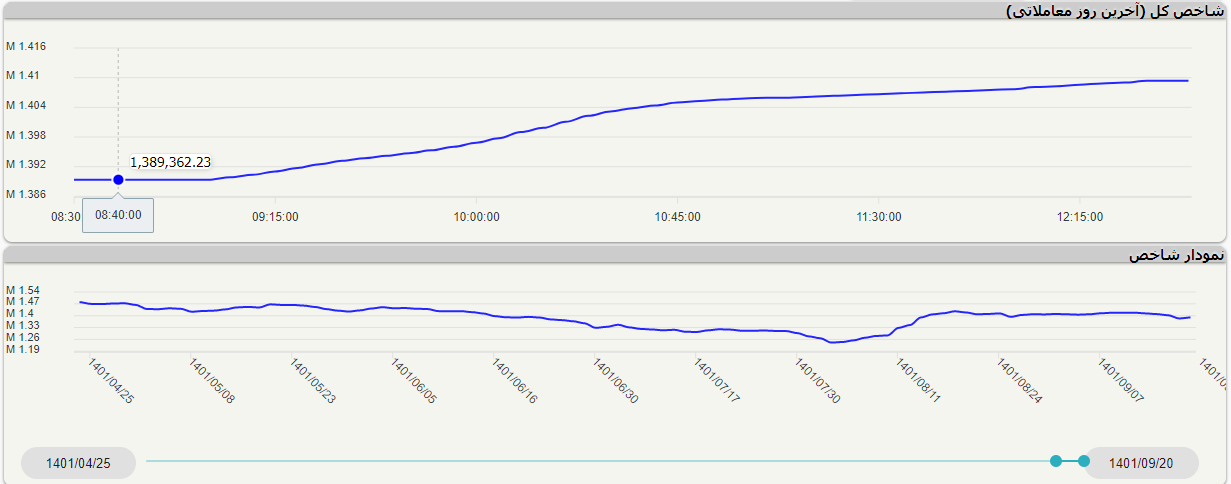Screen dimensions: 1231x484
Task: Click the M 1.416 y-axis label
Action: (26, 47)
